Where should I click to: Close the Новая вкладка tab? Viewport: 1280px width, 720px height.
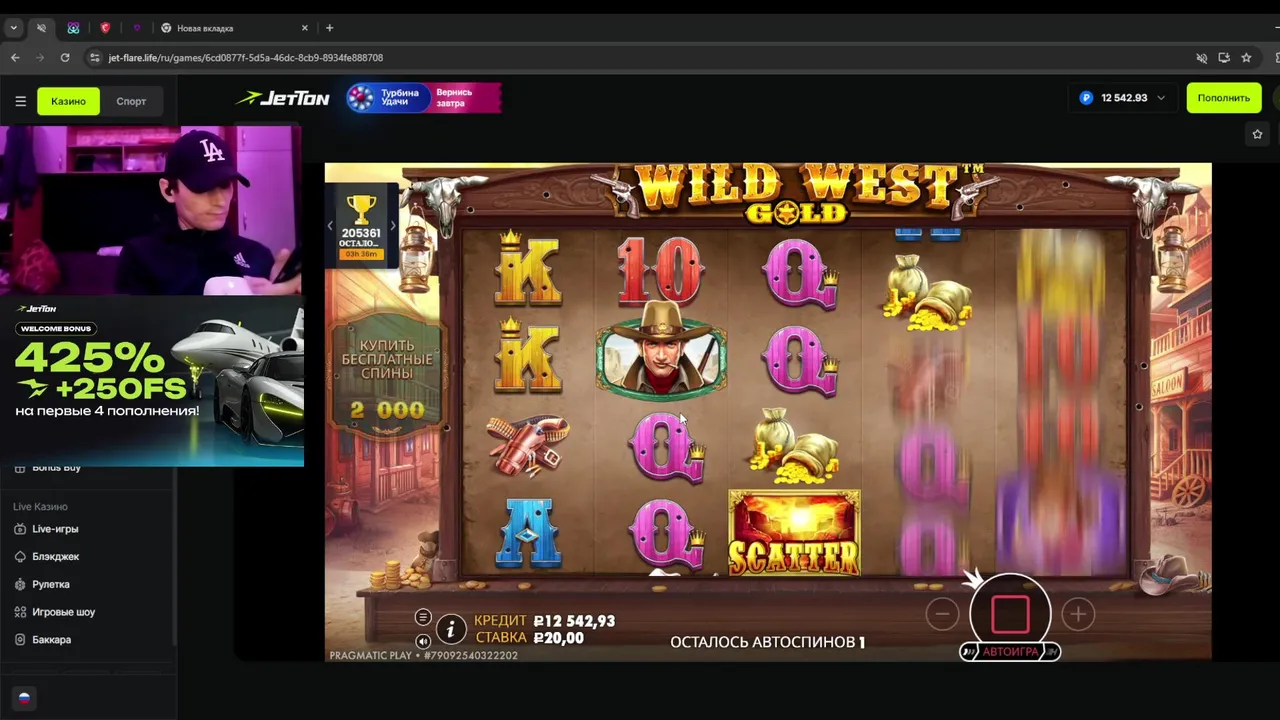(x=306, y=28)
